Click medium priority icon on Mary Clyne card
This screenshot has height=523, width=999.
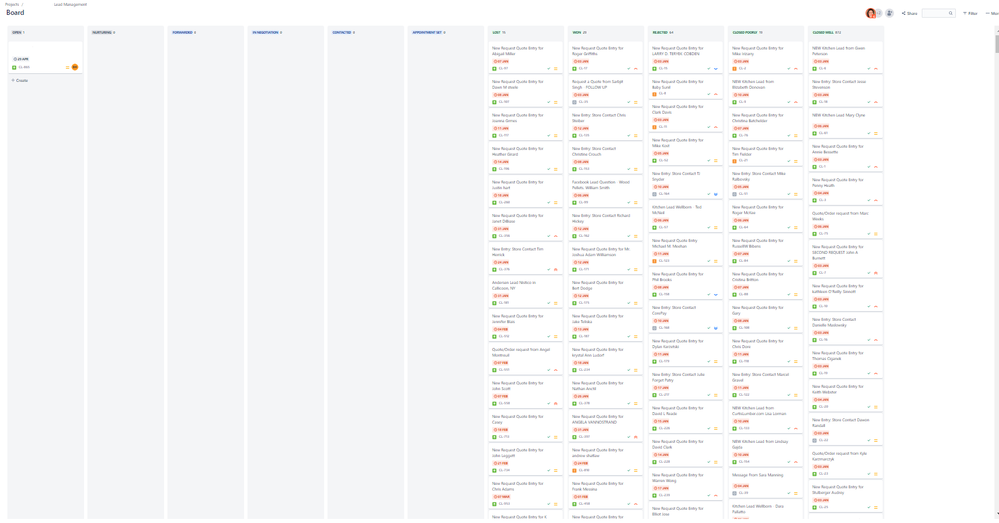[x=875, y=134]
